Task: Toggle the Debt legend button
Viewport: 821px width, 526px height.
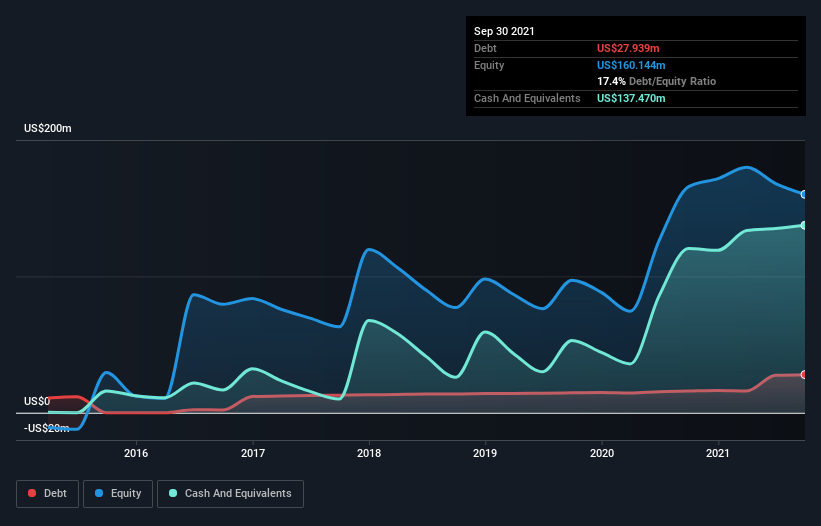Action: pyautogui.click(x=48, y=494)
